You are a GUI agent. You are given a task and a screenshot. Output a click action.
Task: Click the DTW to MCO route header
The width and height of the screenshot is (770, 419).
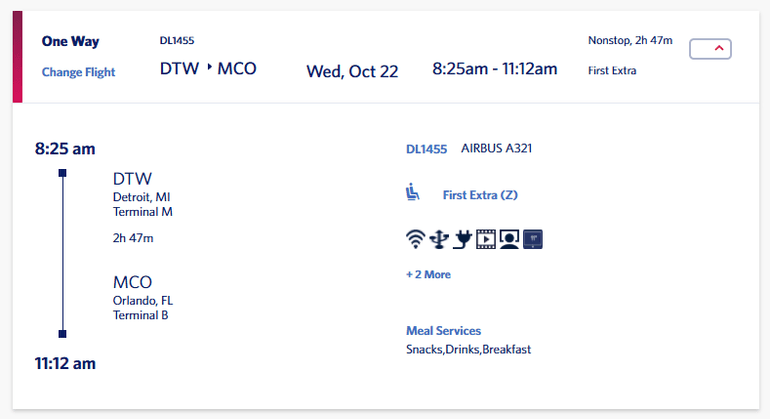[208, 69]
